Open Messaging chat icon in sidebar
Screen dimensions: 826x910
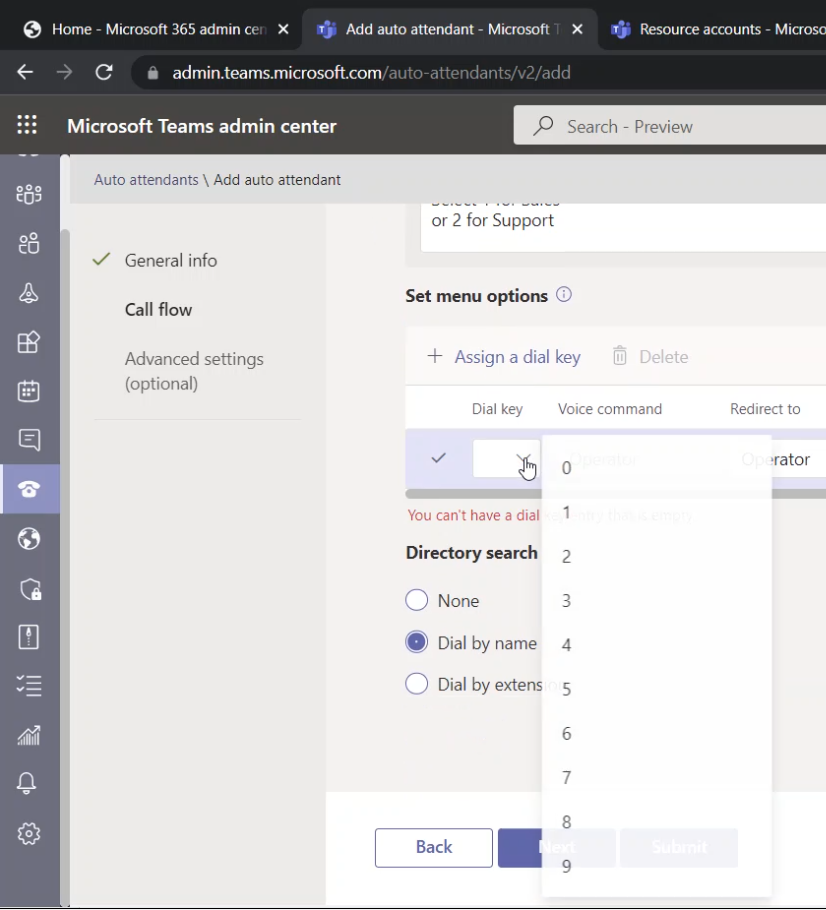tap(29, 440)
